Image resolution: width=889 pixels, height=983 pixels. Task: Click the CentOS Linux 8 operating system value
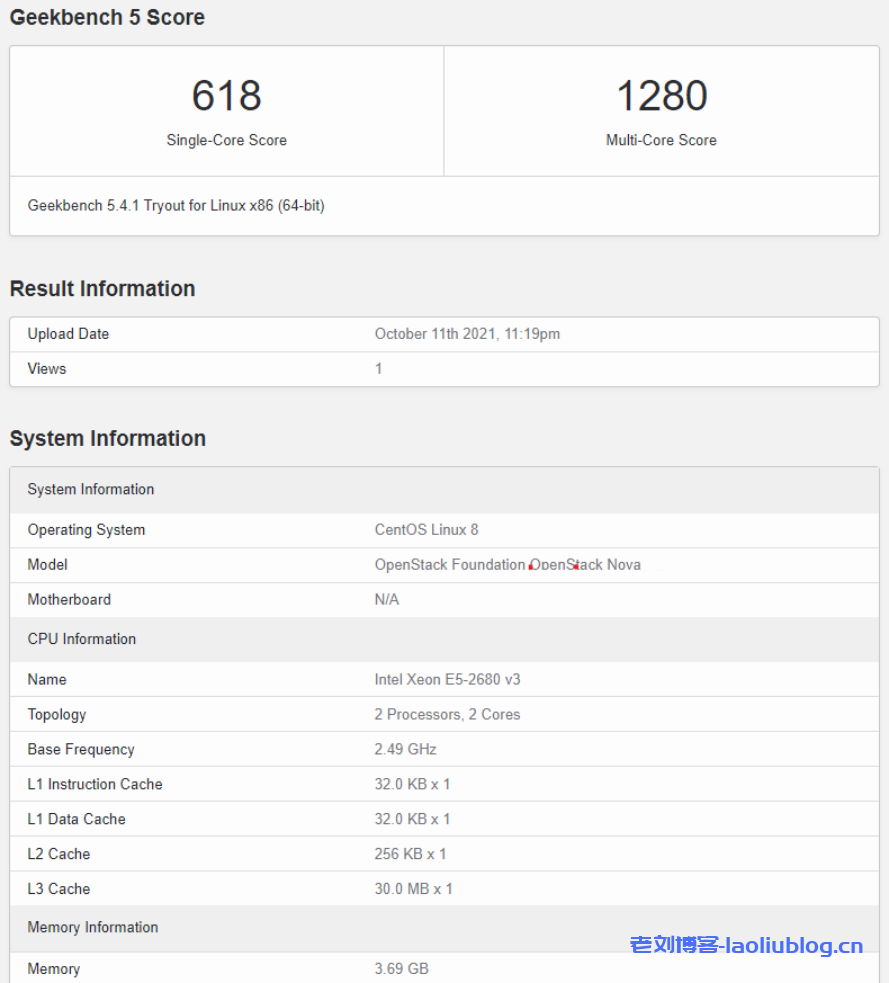tap(426, 530)
